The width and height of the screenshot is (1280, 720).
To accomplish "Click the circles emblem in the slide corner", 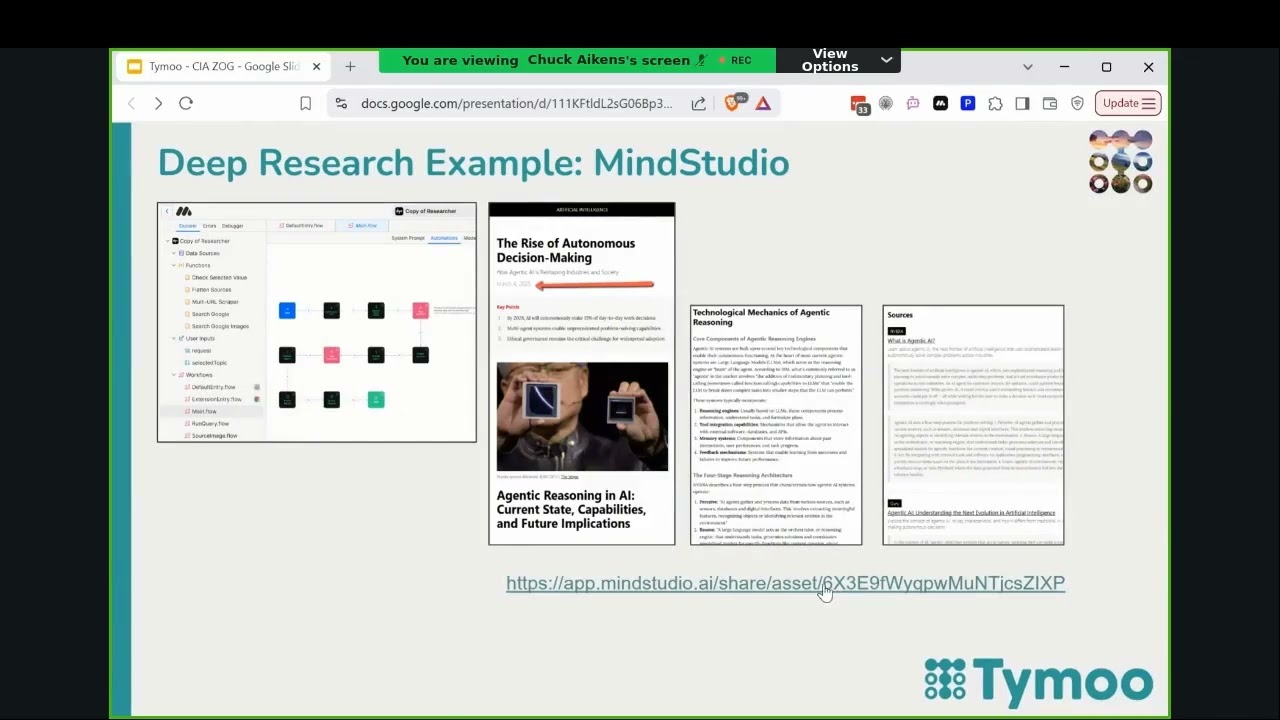I will click(x=1121, y=162).
